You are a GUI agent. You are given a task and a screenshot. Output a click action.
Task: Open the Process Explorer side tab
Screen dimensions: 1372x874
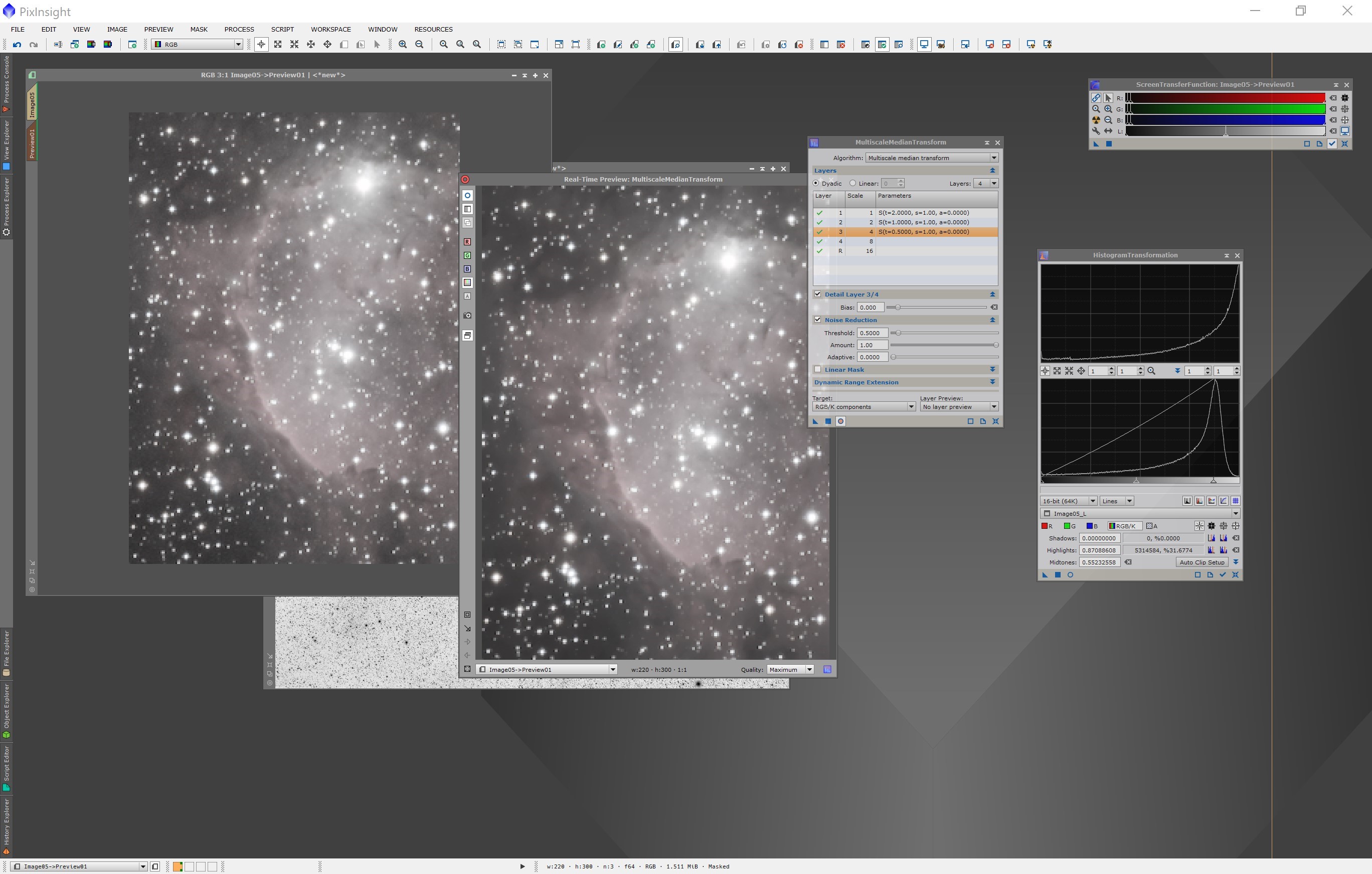pyautogui.click(x=6, y=206)
